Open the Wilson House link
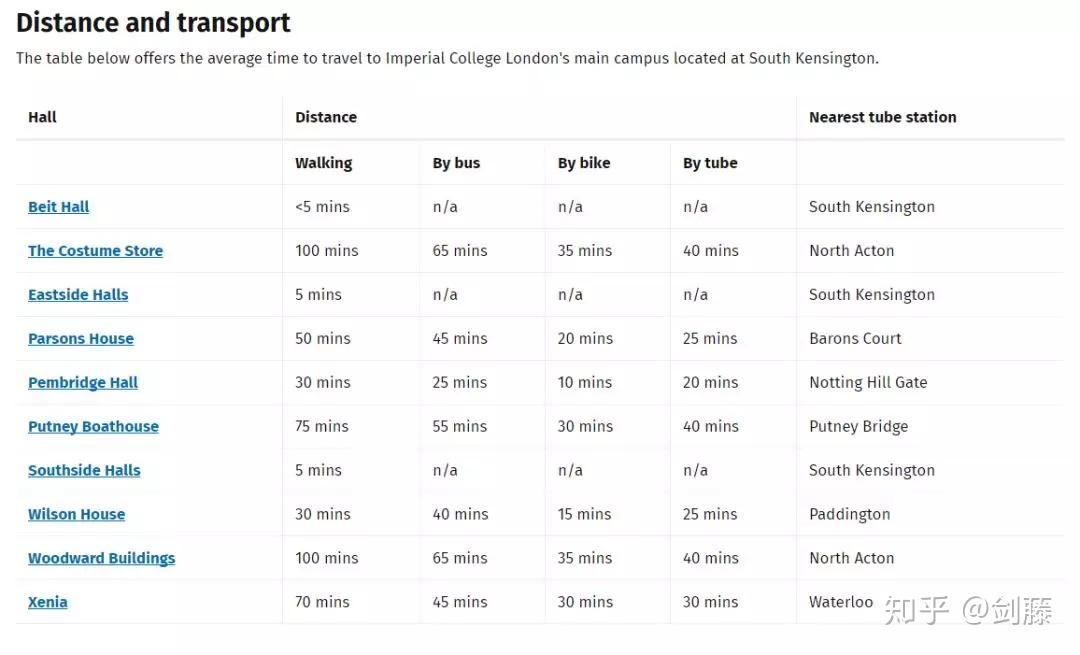 pyautogui.click(x=76, y=514)
